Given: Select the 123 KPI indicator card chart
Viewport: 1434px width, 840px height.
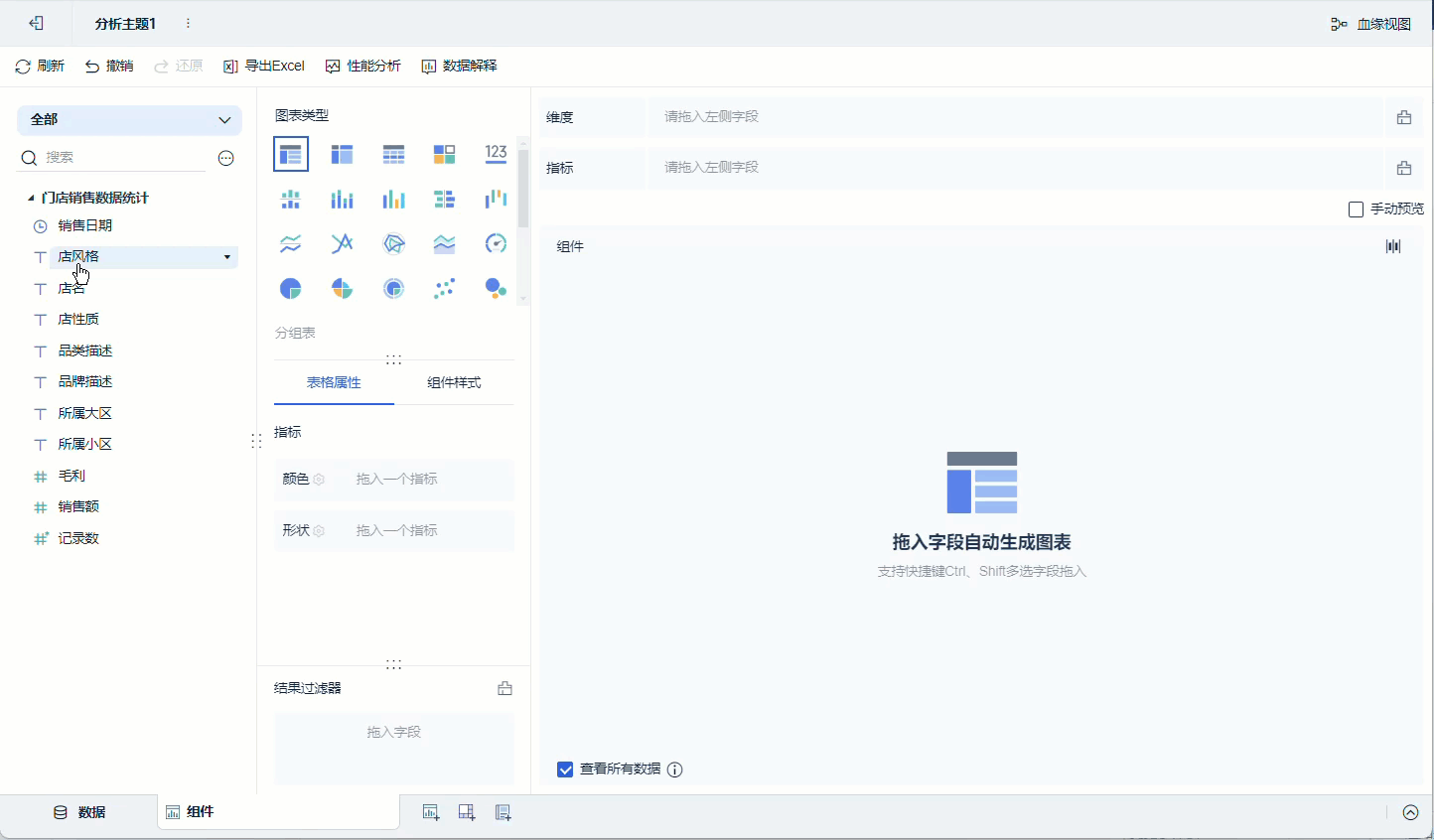Looking at the screenshot, I should (496, 154).
